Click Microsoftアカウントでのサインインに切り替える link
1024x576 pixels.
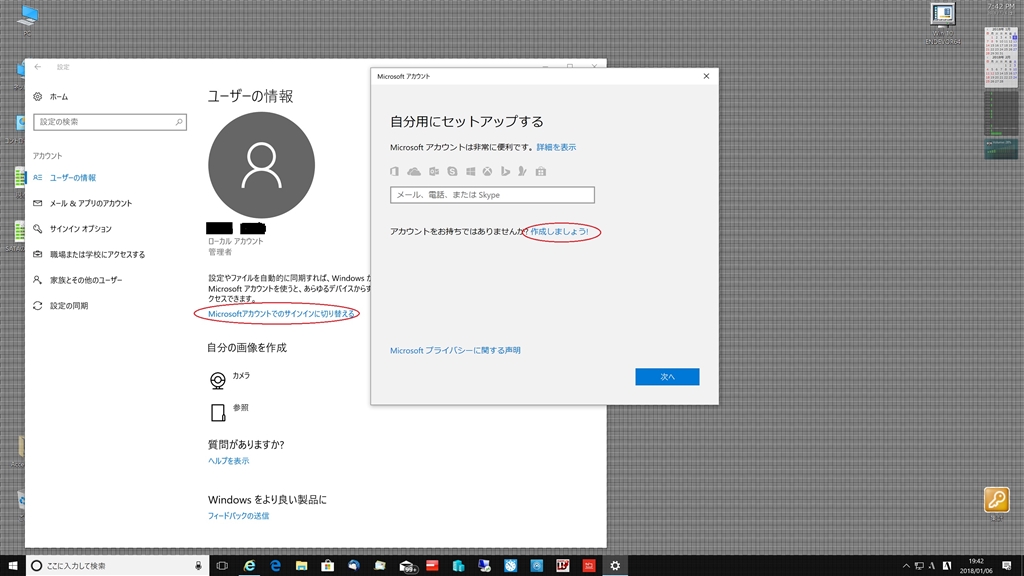click(x=281, y=313)
